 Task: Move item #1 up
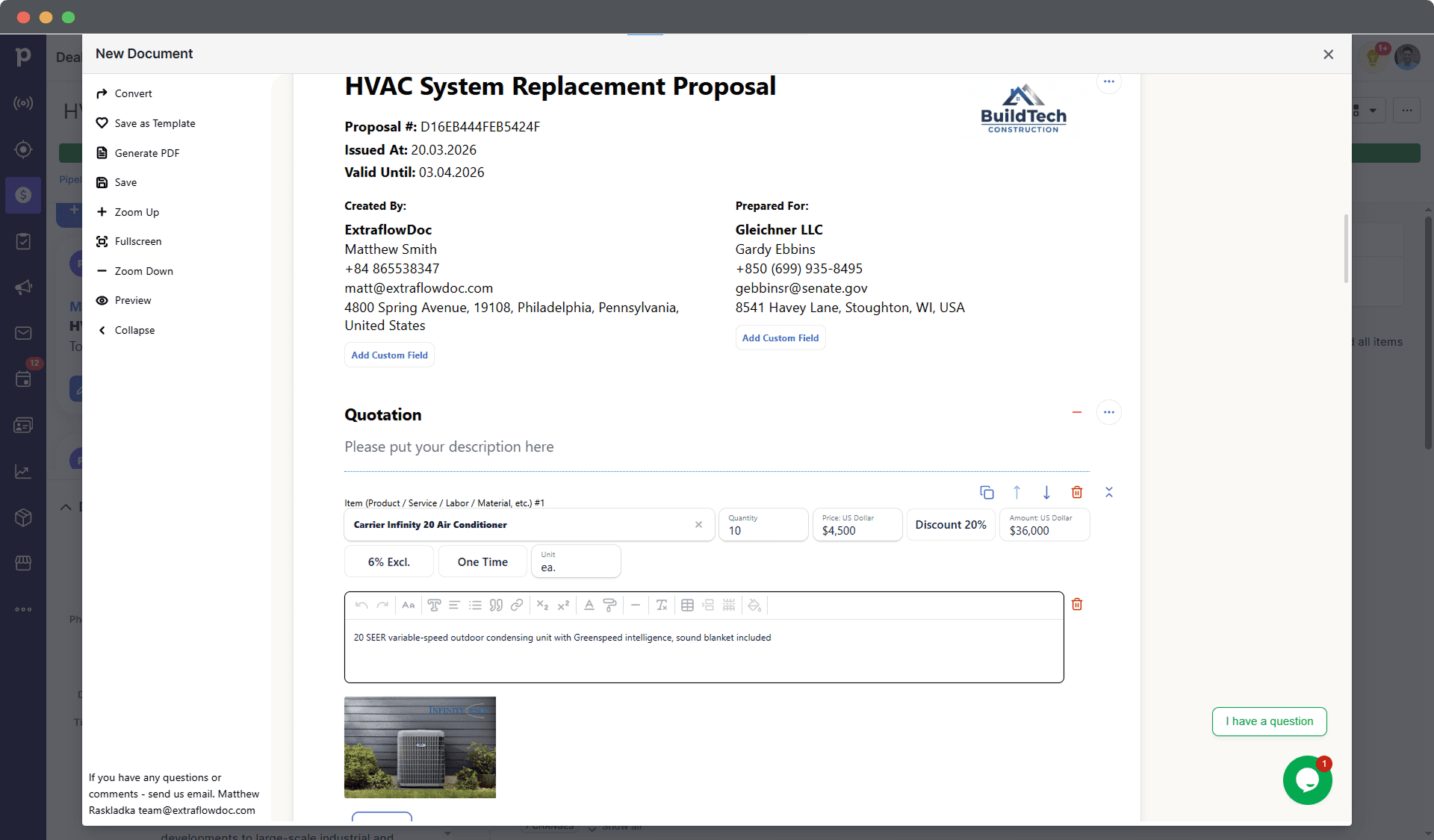(x=1016, y=492)
